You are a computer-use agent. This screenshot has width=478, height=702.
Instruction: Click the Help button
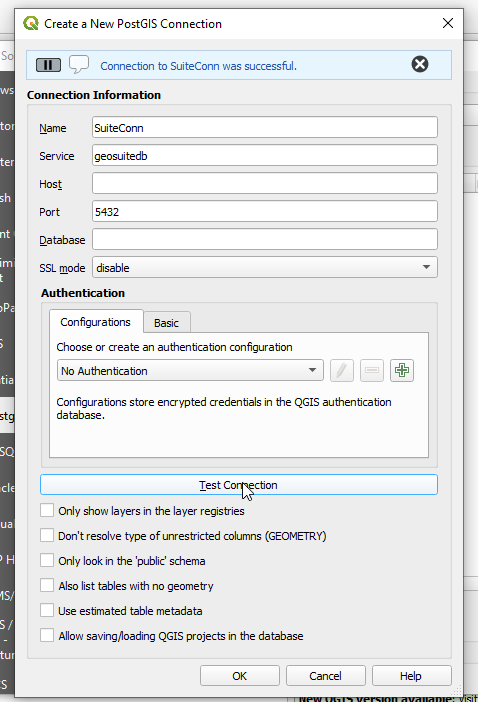coord(411,676)
